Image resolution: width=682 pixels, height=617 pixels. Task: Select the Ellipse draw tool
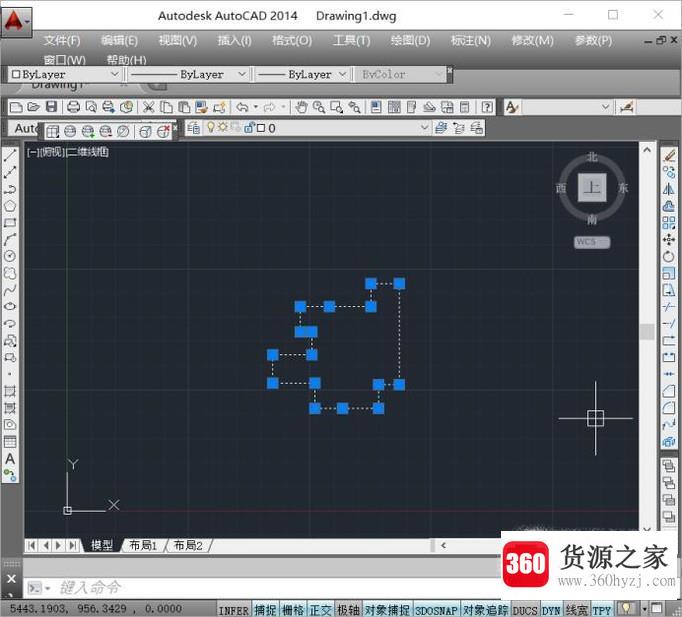pyautogui.click(x=10, y=307)
